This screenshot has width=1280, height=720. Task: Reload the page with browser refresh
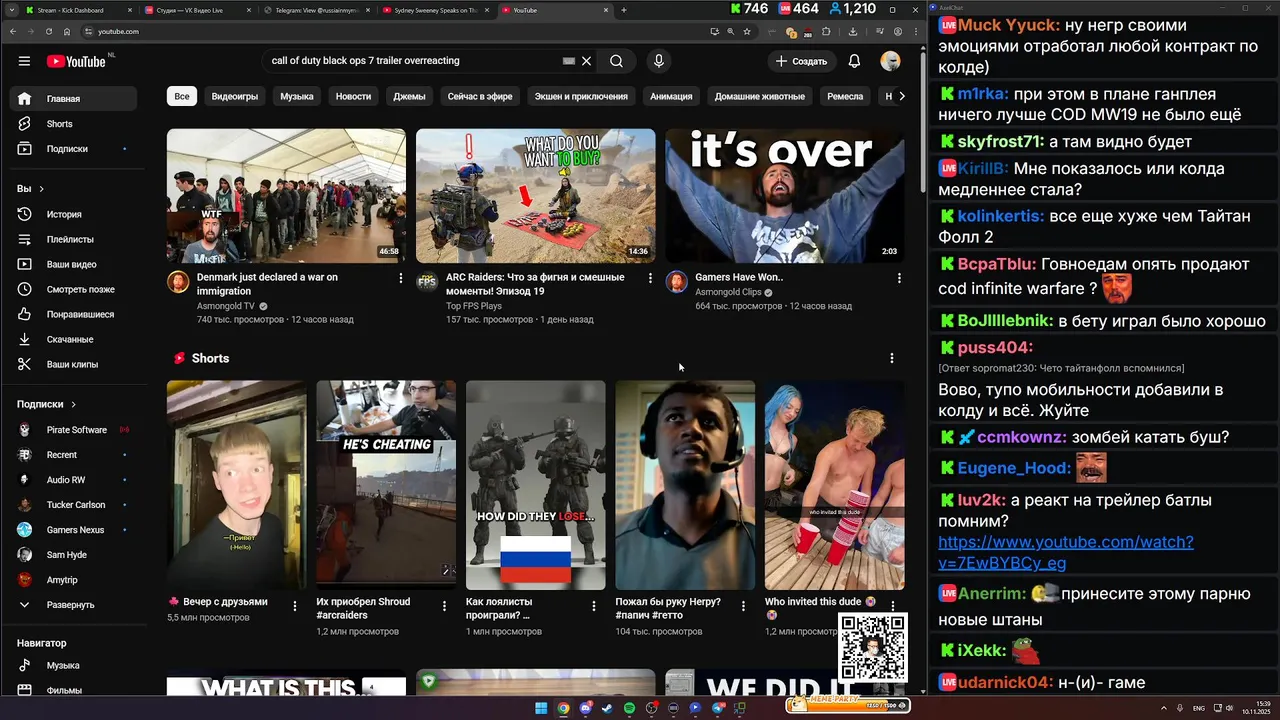coord(49,31)
